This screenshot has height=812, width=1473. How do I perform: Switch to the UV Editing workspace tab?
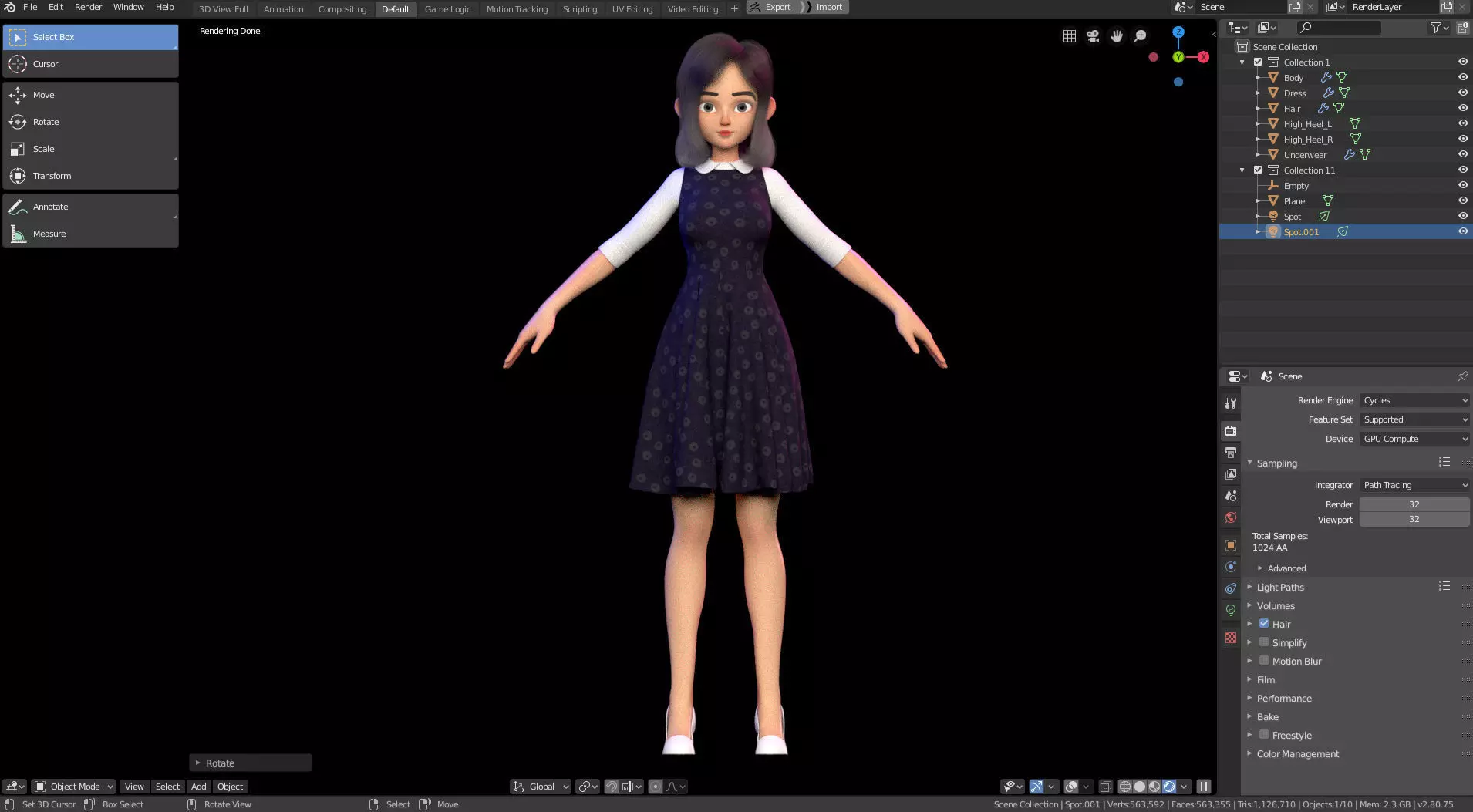[x=632, y=9]
